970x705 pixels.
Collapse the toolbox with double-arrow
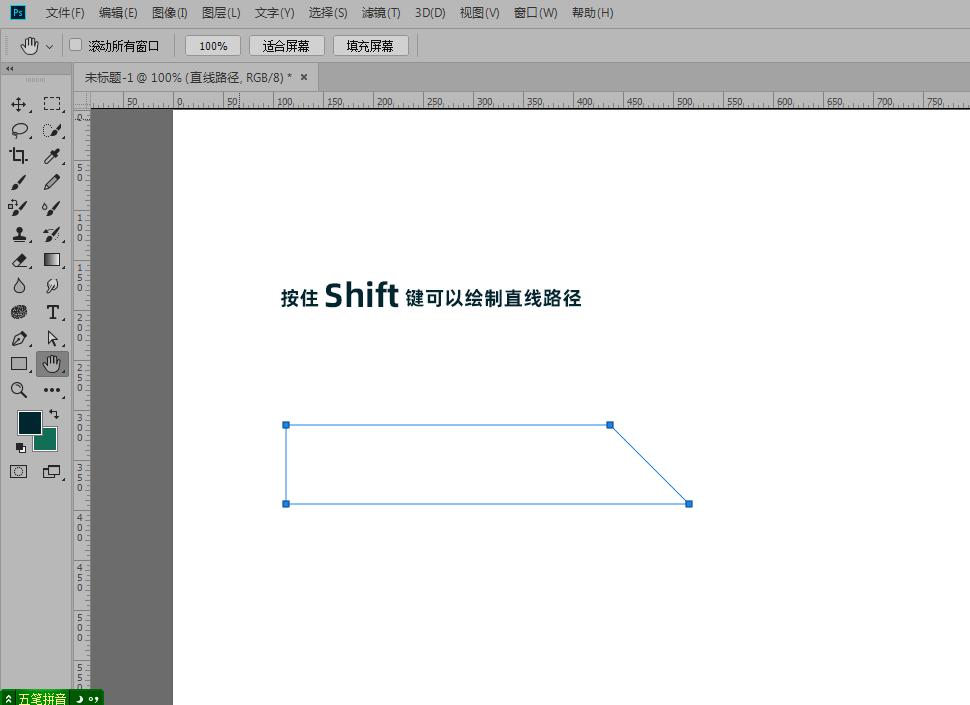click(9, 69)
